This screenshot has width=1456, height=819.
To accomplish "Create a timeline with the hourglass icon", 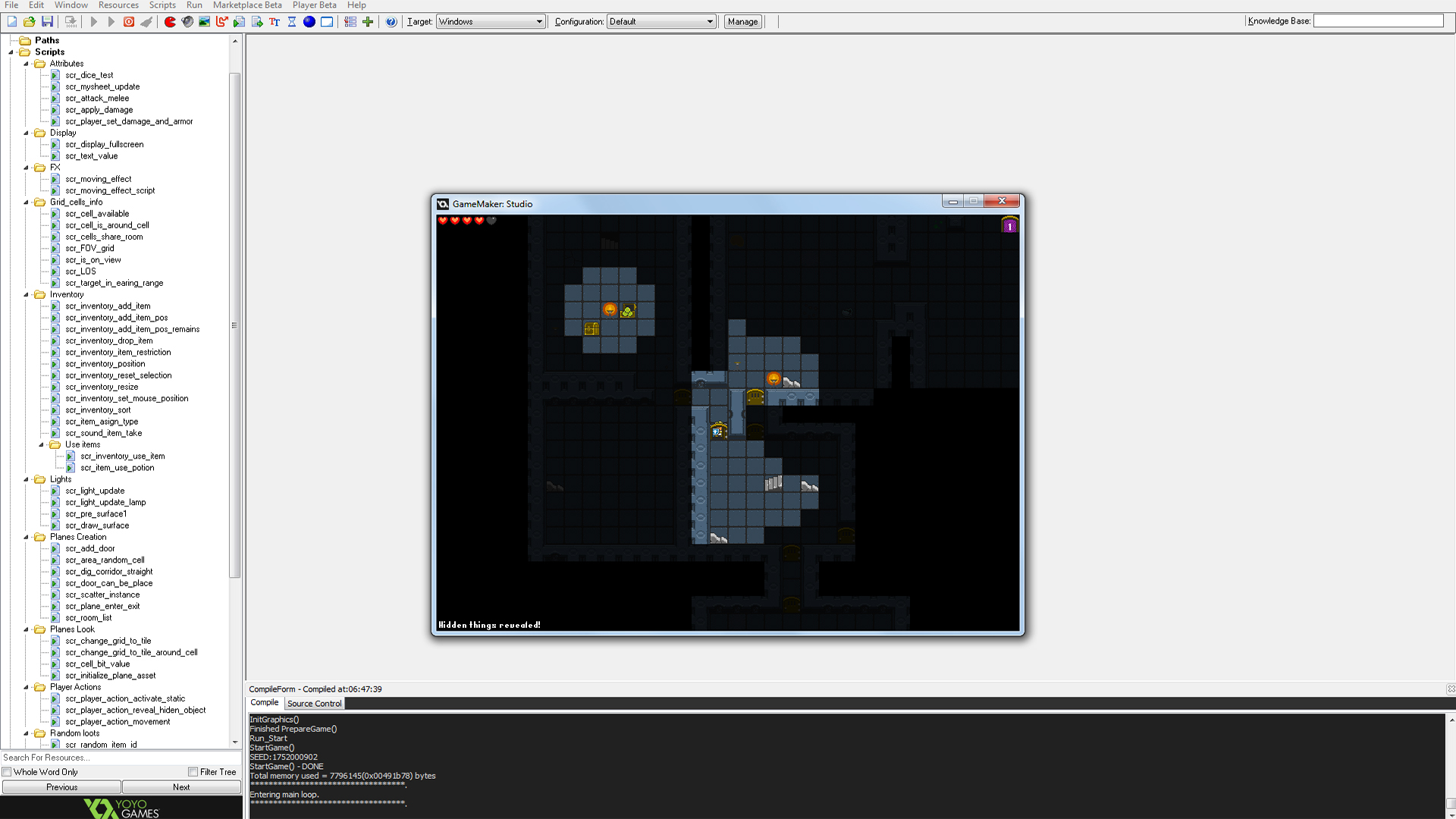I will (x=292, y=21).
